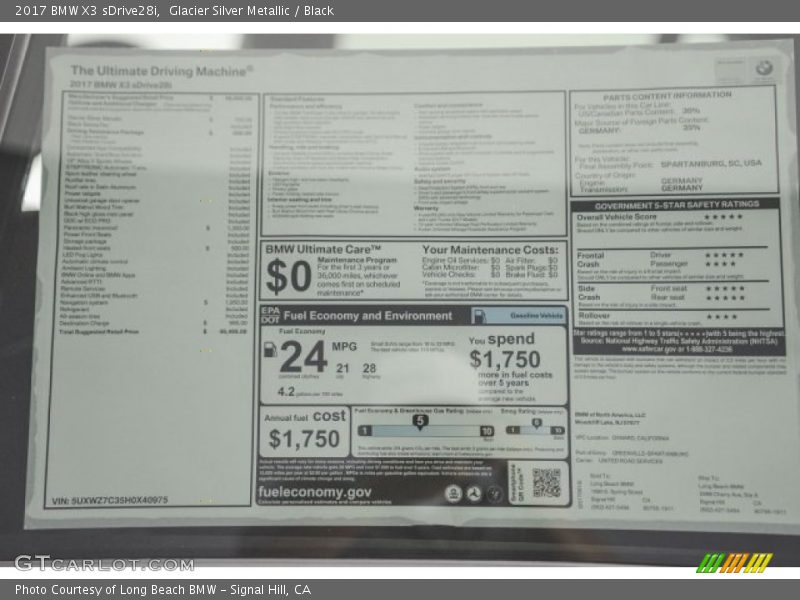
Task: Click the Fuel Economy & Greenhouse Gas rating scale
Action: click(x=421, y=429)
